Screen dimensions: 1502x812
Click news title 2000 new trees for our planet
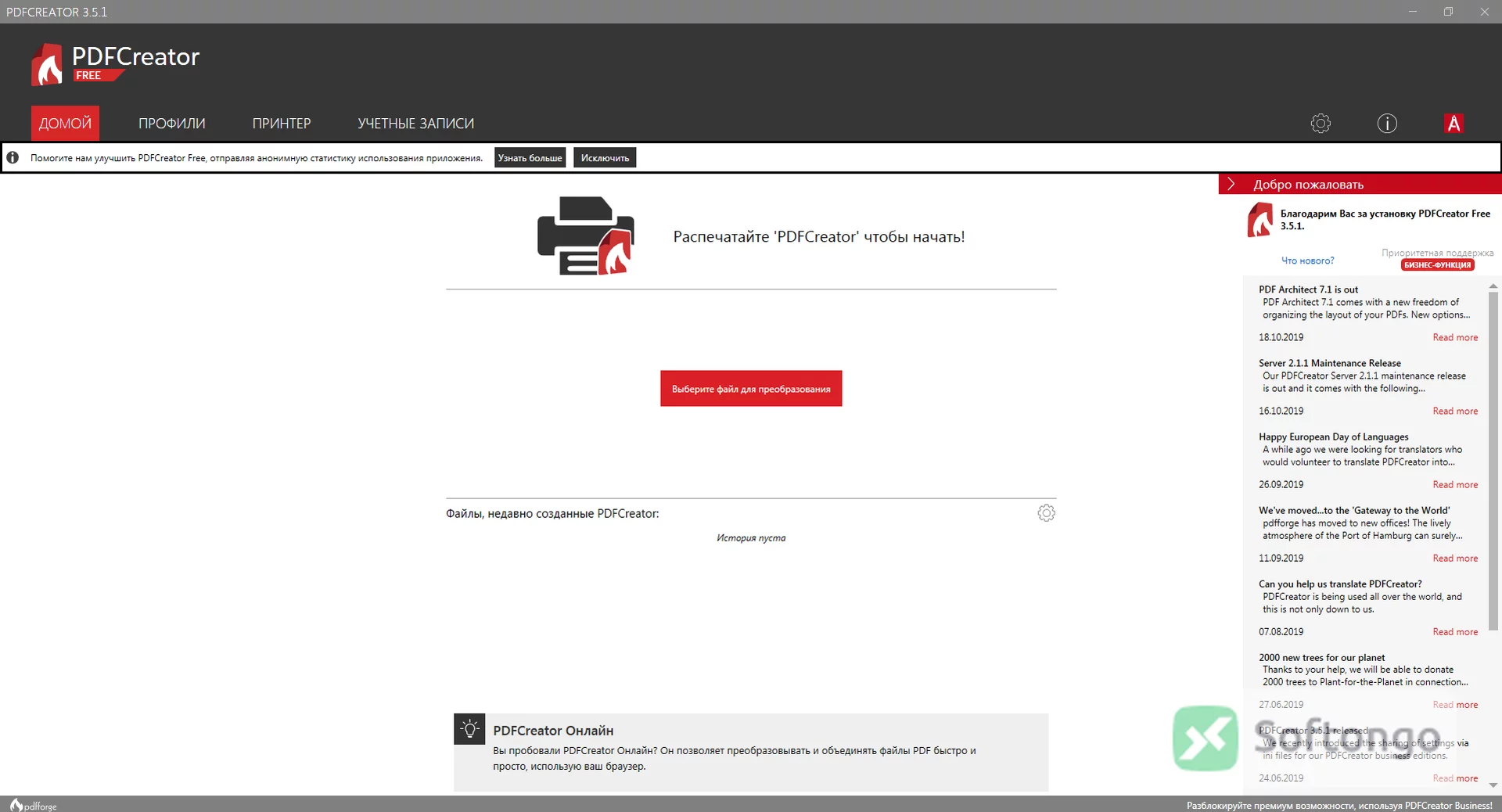pyautogui.click(x=1321, y=657)
